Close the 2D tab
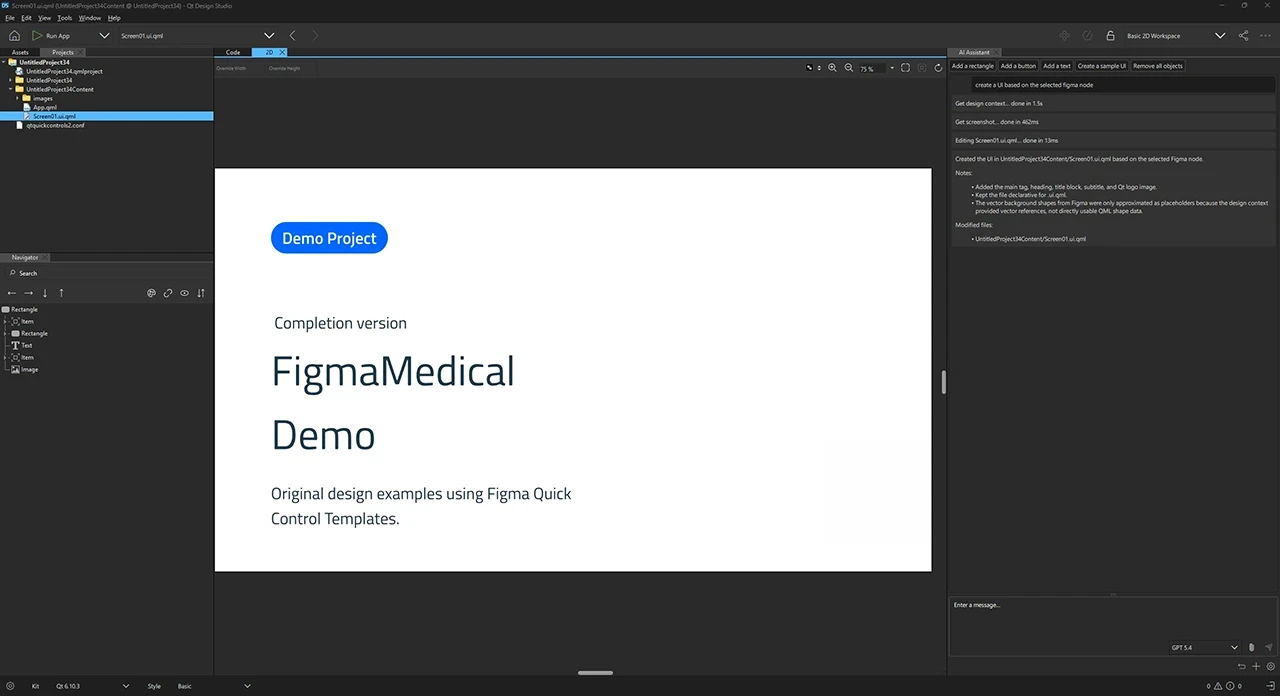1280x696 pixels. [x=282, y=52]
